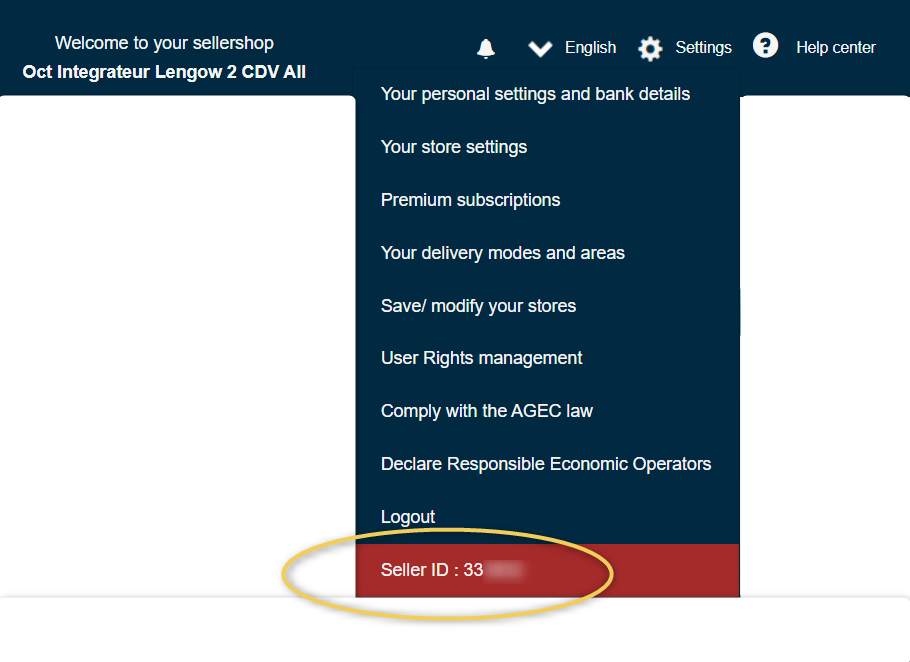The image size is (910, 662).
Task: Click the chevron arrow beside English
Action: (540, 48)
